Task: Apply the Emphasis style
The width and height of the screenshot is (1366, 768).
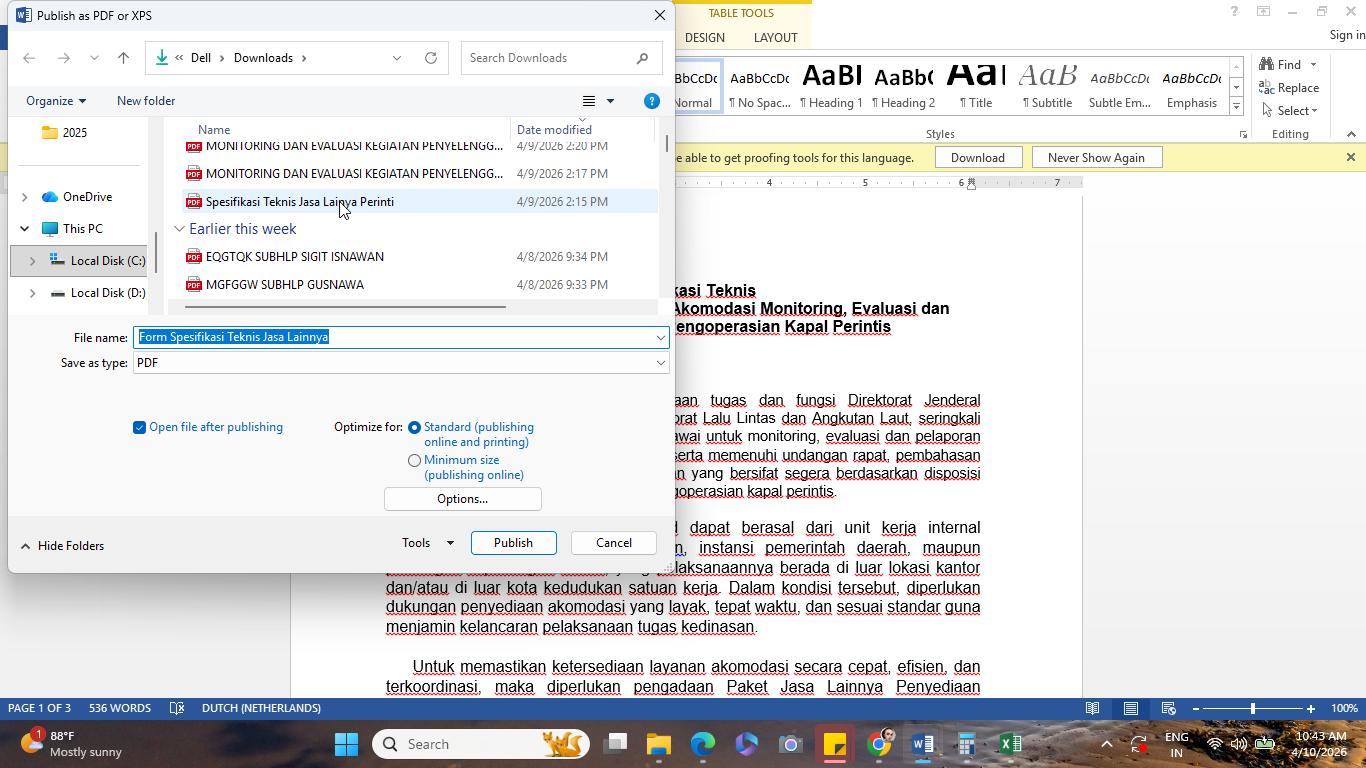Action: (1191, 87)
